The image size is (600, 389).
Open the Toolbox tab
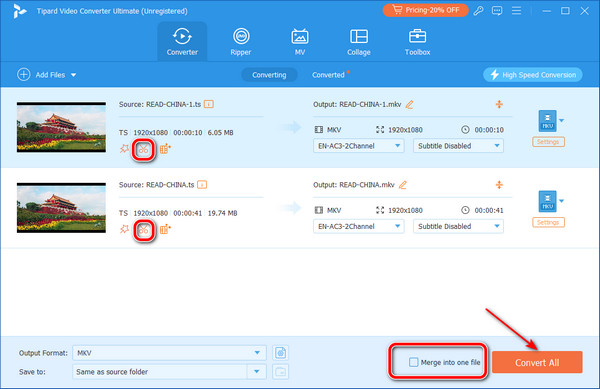coord(417,41)
